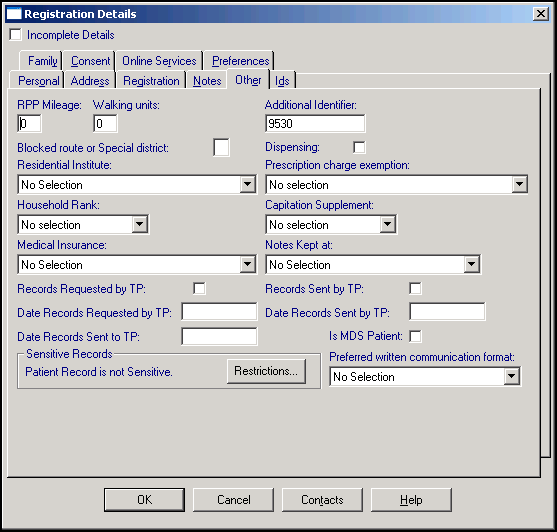Switch to the Consent tab
The image size is (557, 532).
click(90, 61)
